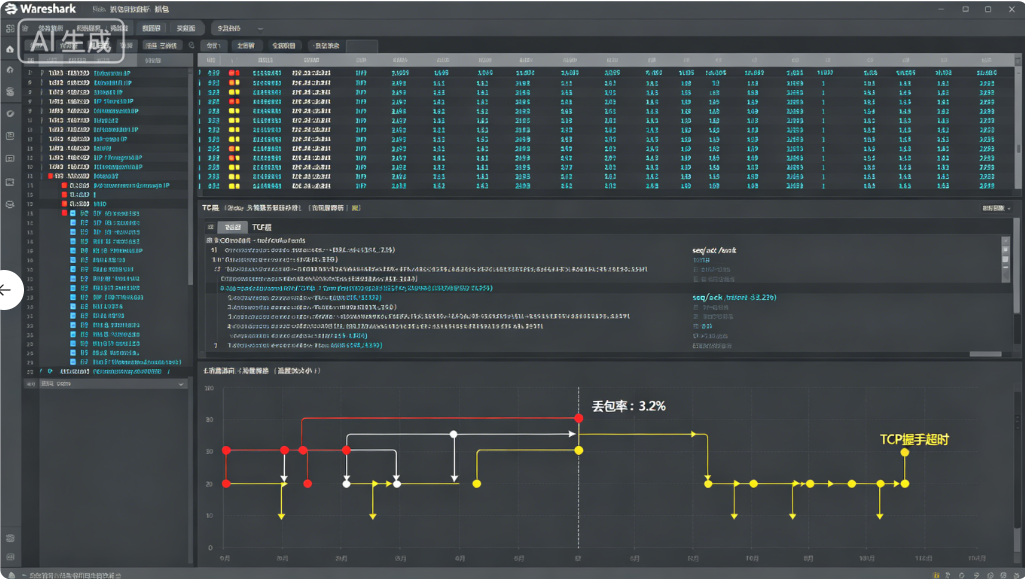1025x580 pixels.
Task: Click the grid icon at top-left corner
Action: pos(10,28)
